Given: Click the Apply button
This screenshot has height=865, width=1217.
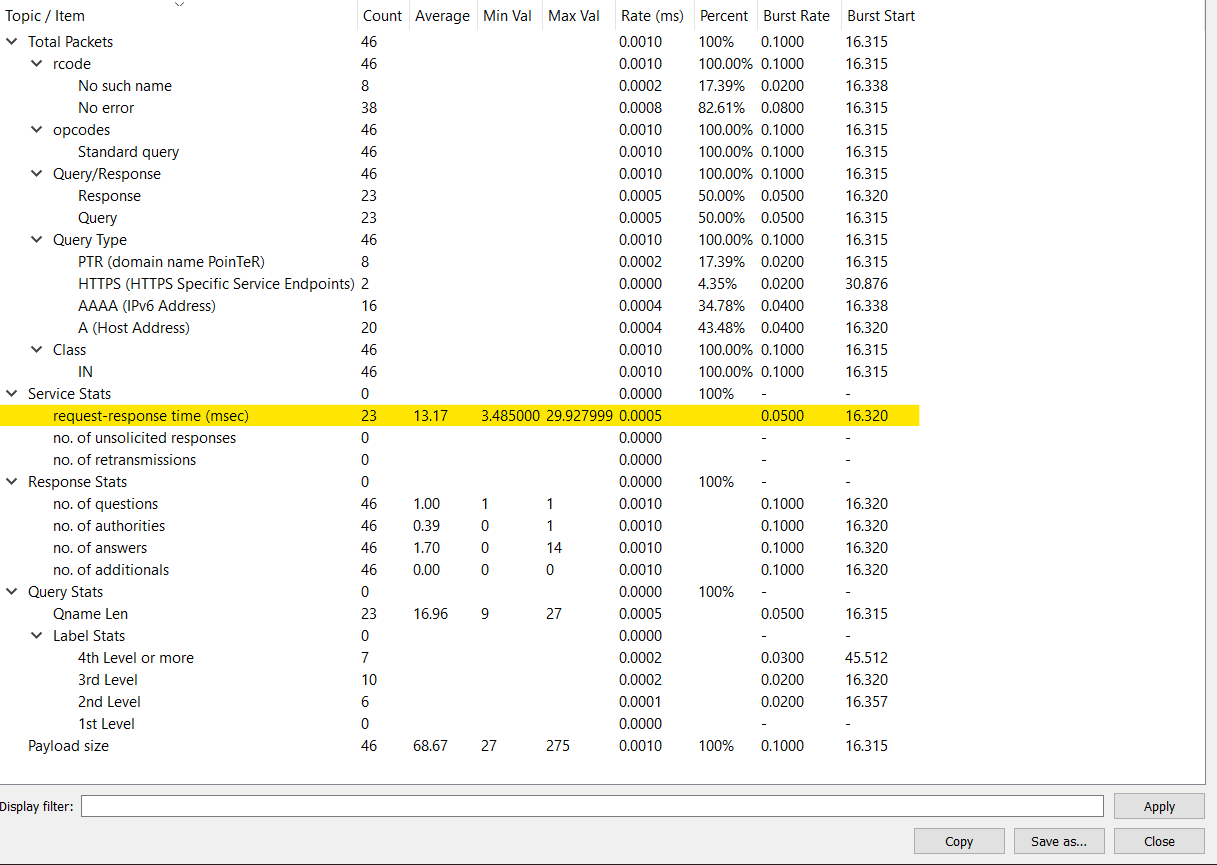Looking at the screenshot, I should 1159,805.
